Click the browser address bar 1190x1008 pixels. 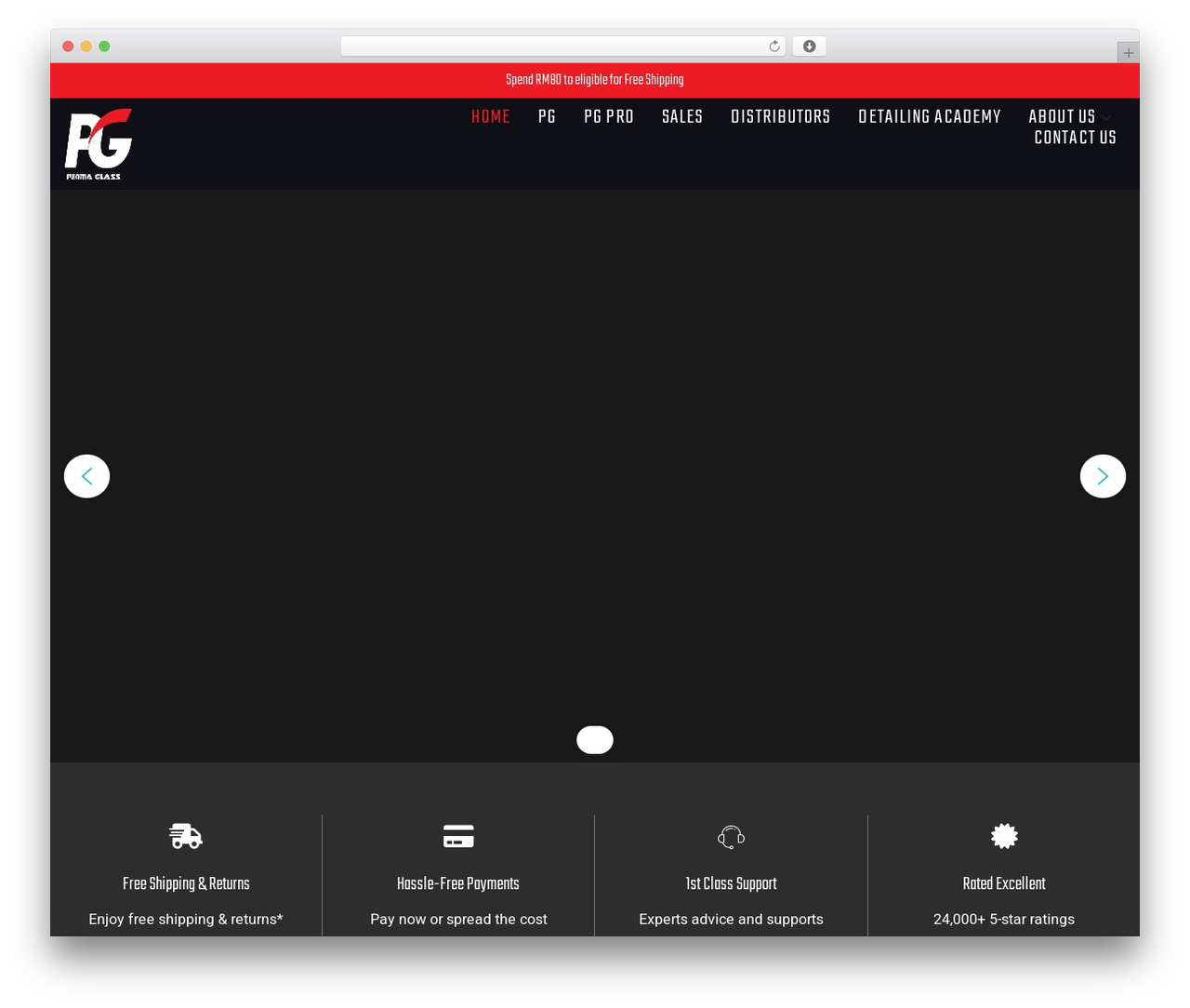[562, 46]
